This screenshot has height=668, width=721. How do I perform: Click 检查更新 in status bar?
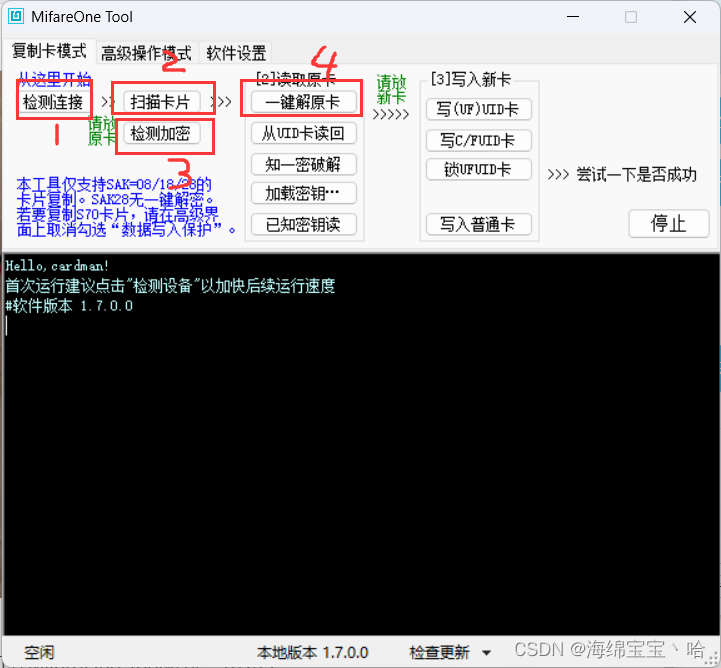[439, 652]
